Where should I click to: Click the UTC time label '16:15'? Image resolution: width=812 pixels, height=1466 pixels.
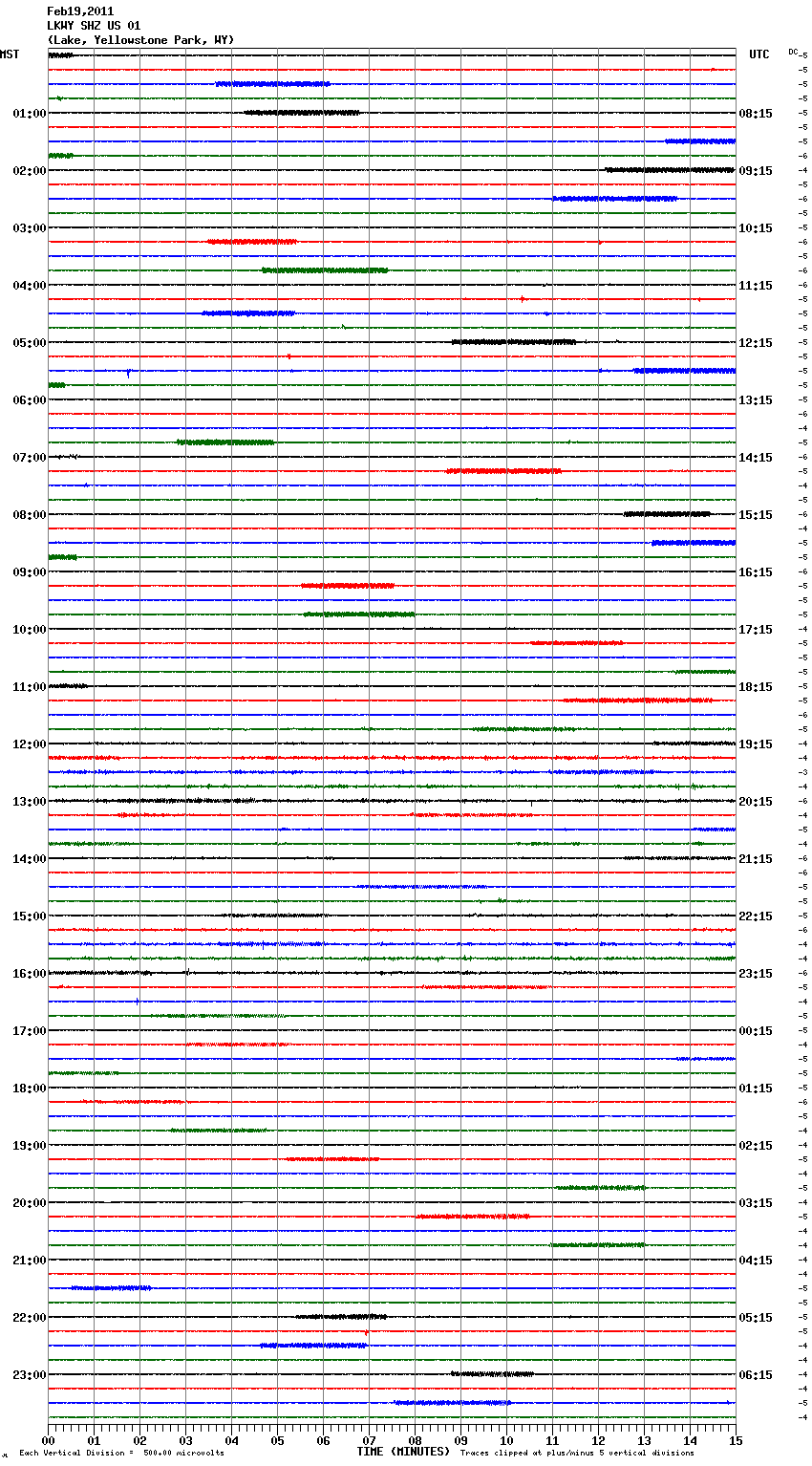[756, 572]
